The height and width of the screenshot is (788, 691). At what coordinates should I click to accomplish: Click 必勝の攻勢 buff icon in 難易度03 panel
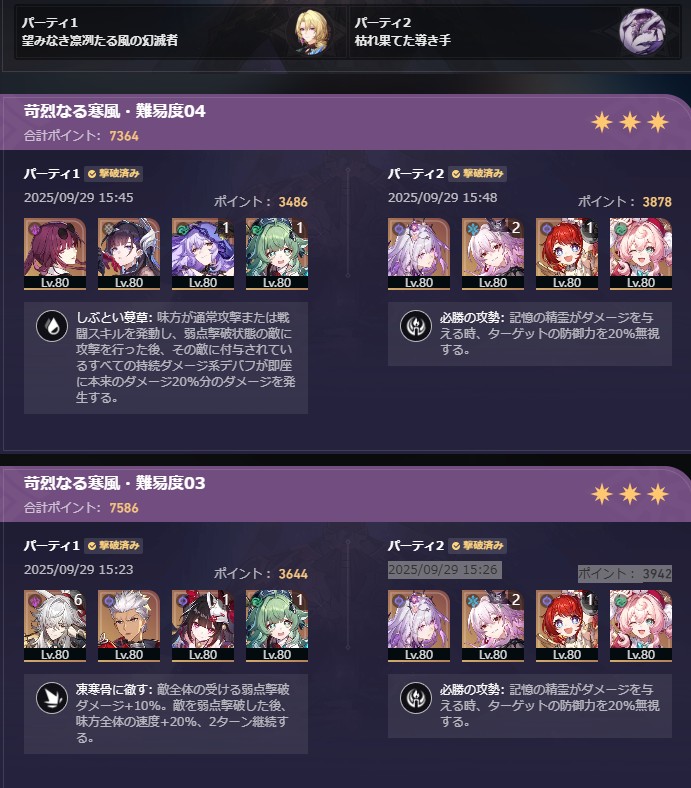coord(416,698)
